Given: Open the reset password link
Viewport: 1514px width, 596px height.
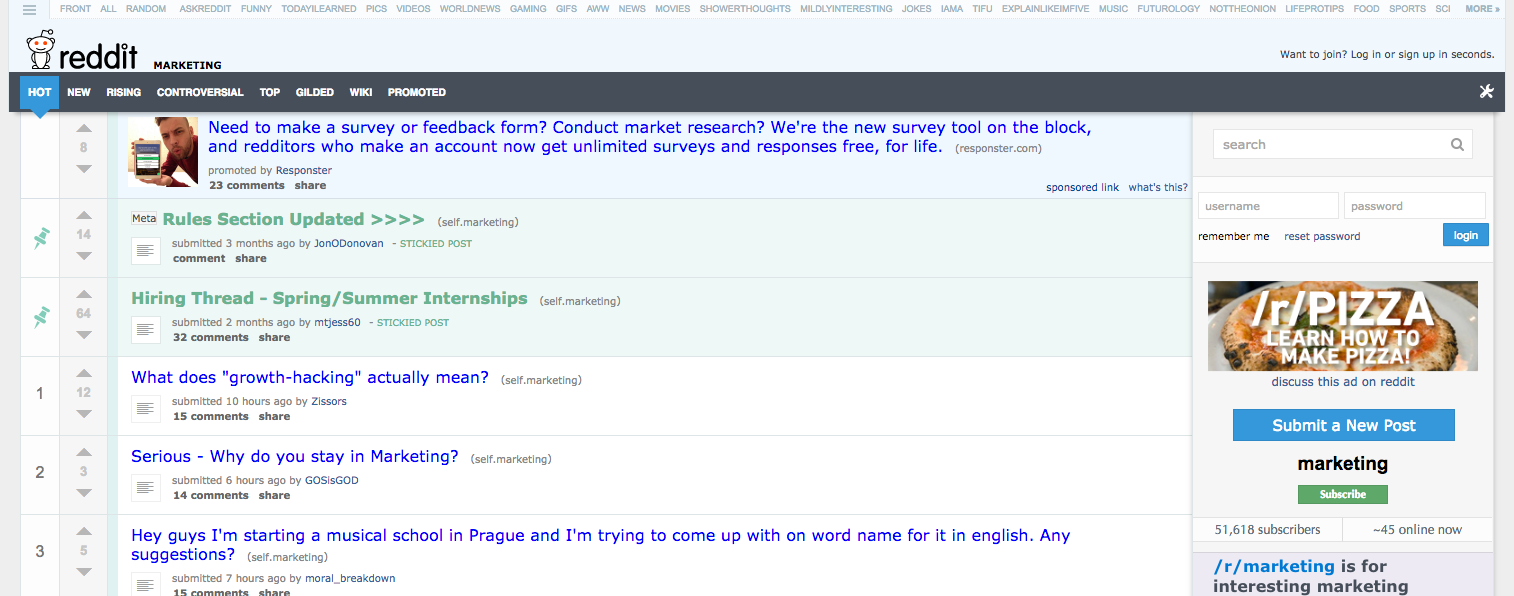Looking at the screenshot, I should tap(1322, 237).
